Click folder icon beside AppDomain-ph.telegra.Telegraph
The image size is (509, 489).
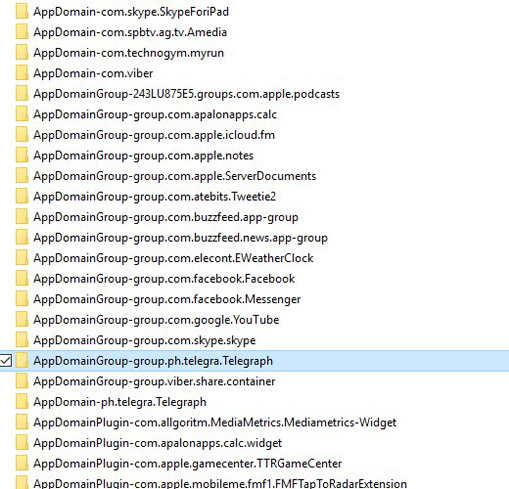[x=22, y=402]
